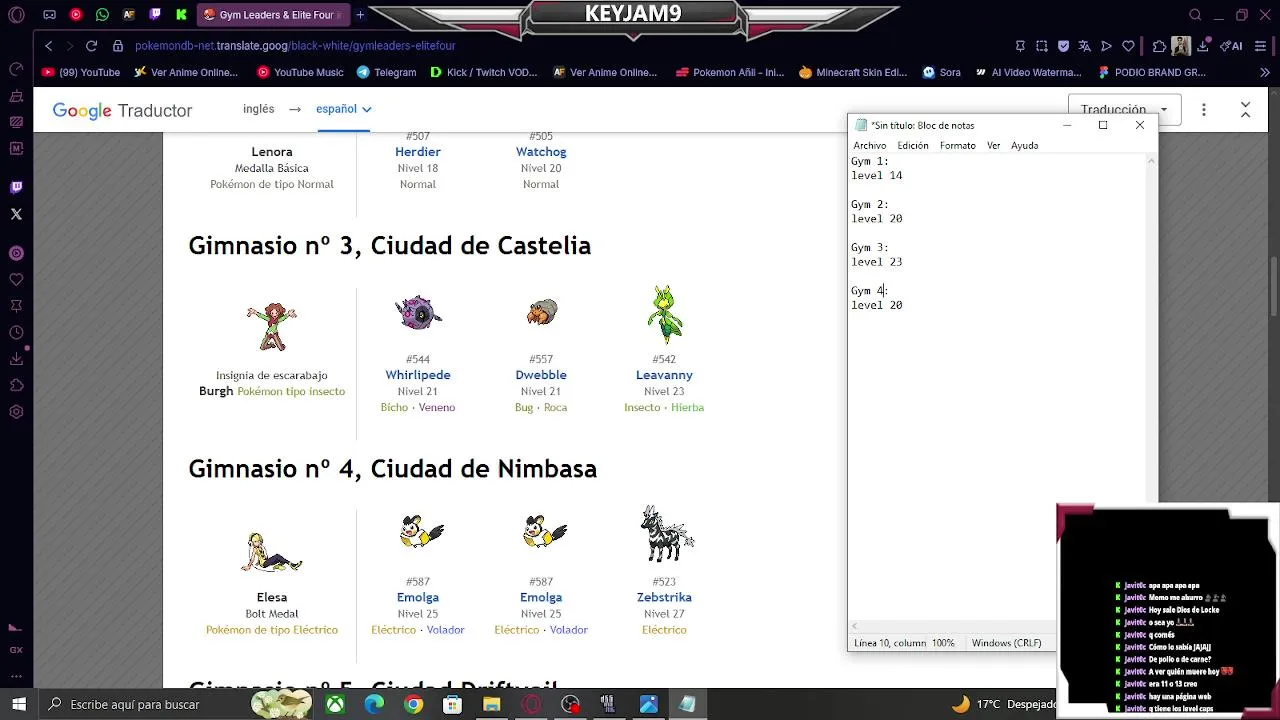Open the (99) YouTube bookmark
The width and height of the screenshot is (1280, 720).
tap(81, 72)
